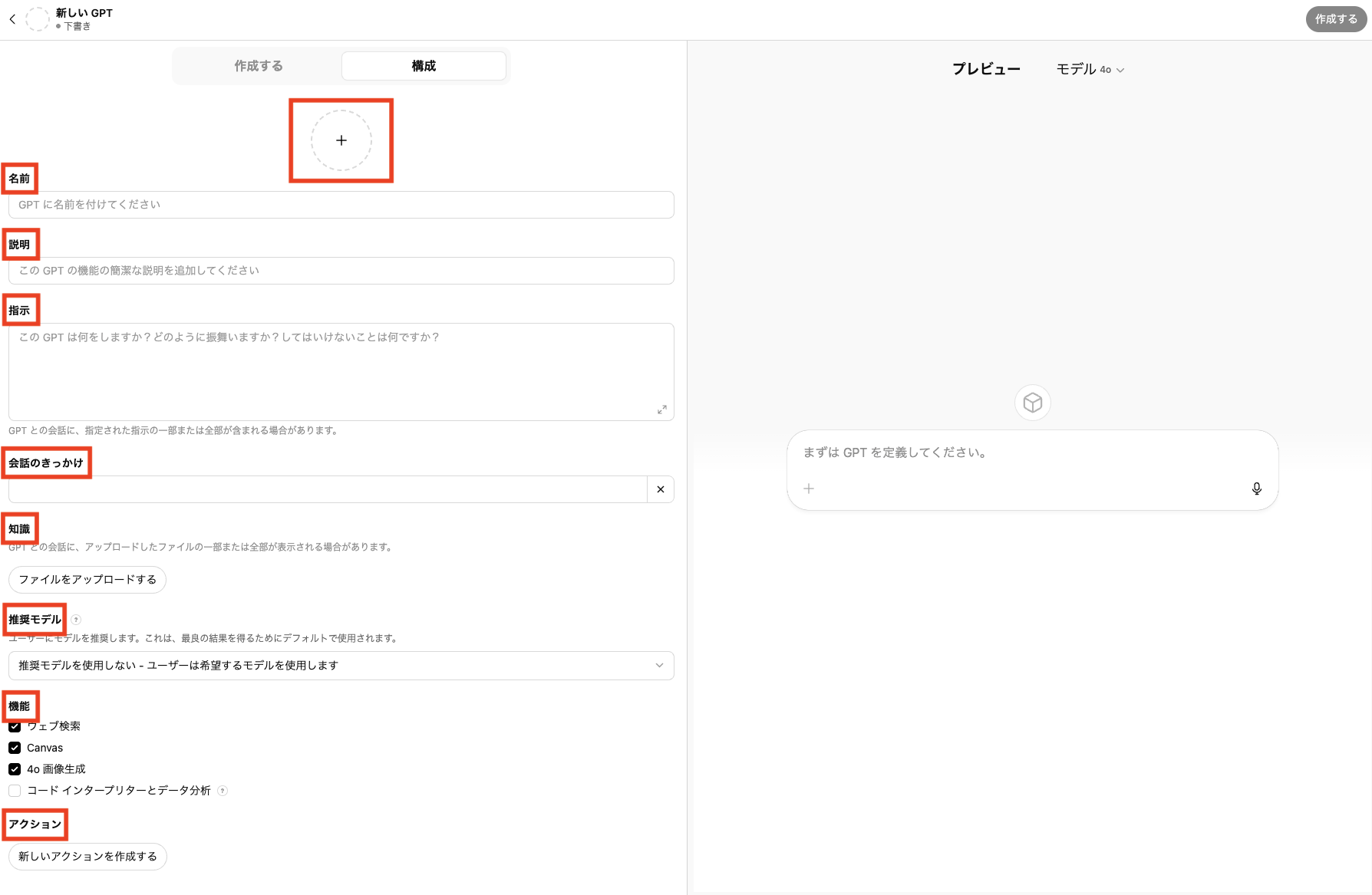
Task: Click ファイルをアップロードする button
Action: [x=87, y=580]
